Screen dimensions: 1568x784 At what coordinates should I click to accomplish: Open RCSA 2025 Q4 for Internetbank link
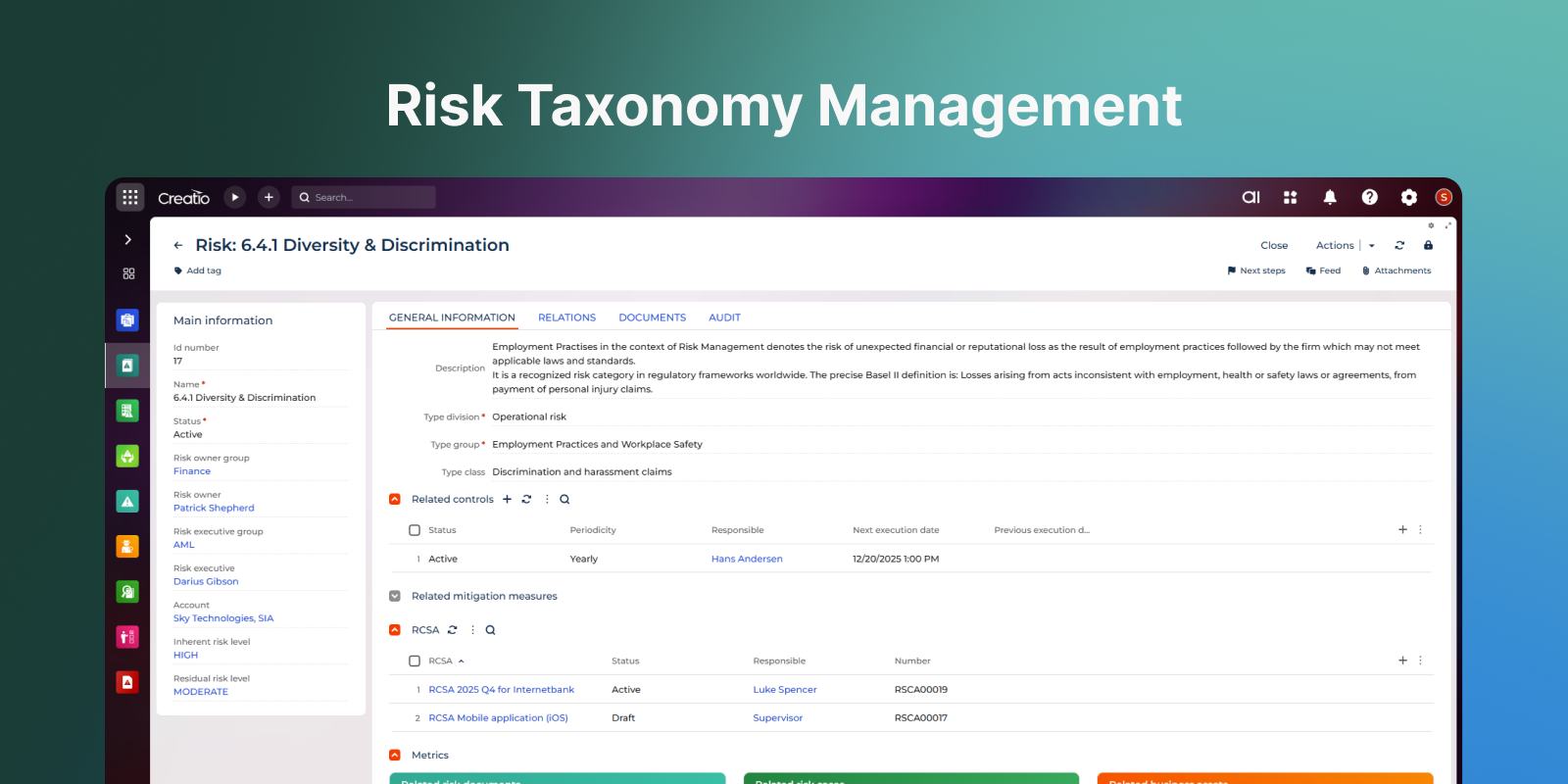coord(501,690)
